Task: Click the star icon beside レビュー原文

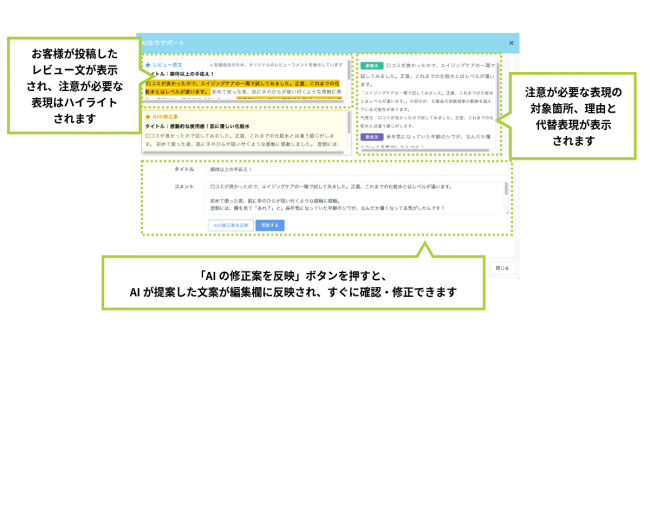Action: click(x=148, y=64)
